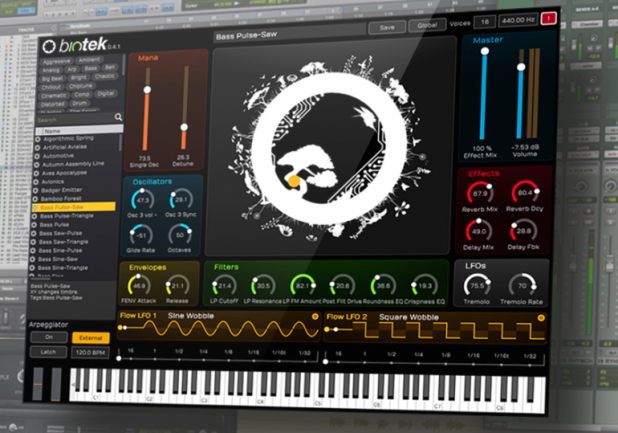The image size is (618, 433).
Task: Click the preset icon beside Bass Sine-Pulse
Action: (34, 251)
